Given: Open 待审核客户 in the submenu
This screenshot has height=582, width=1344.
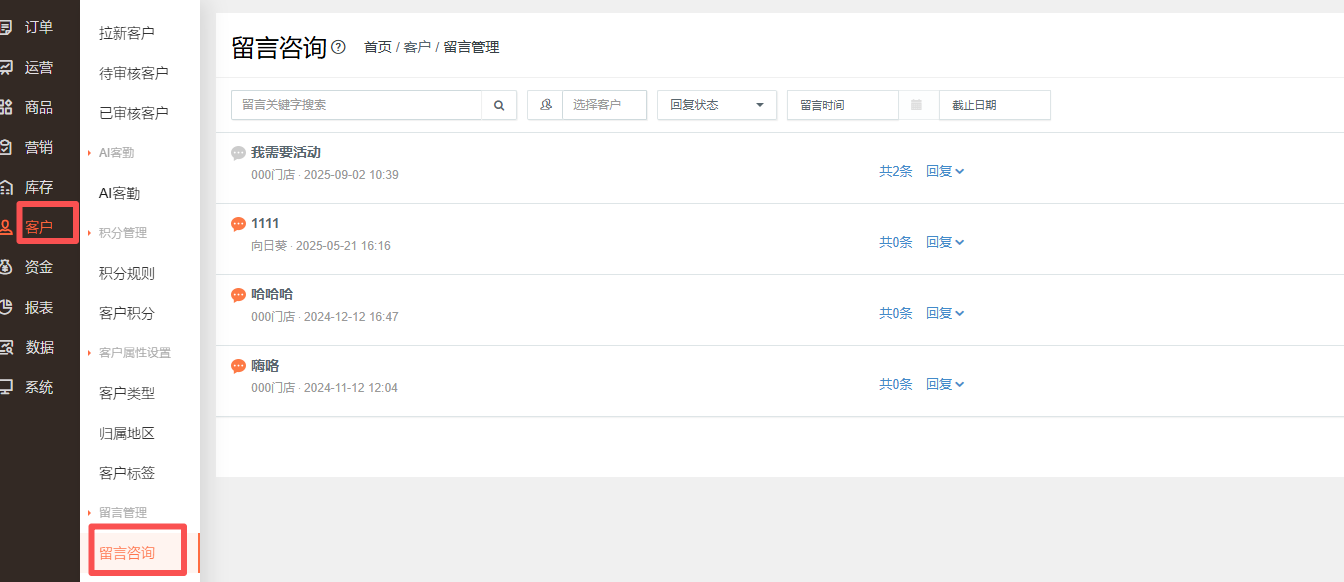Looking at the screenshot, I should (134, 73).
